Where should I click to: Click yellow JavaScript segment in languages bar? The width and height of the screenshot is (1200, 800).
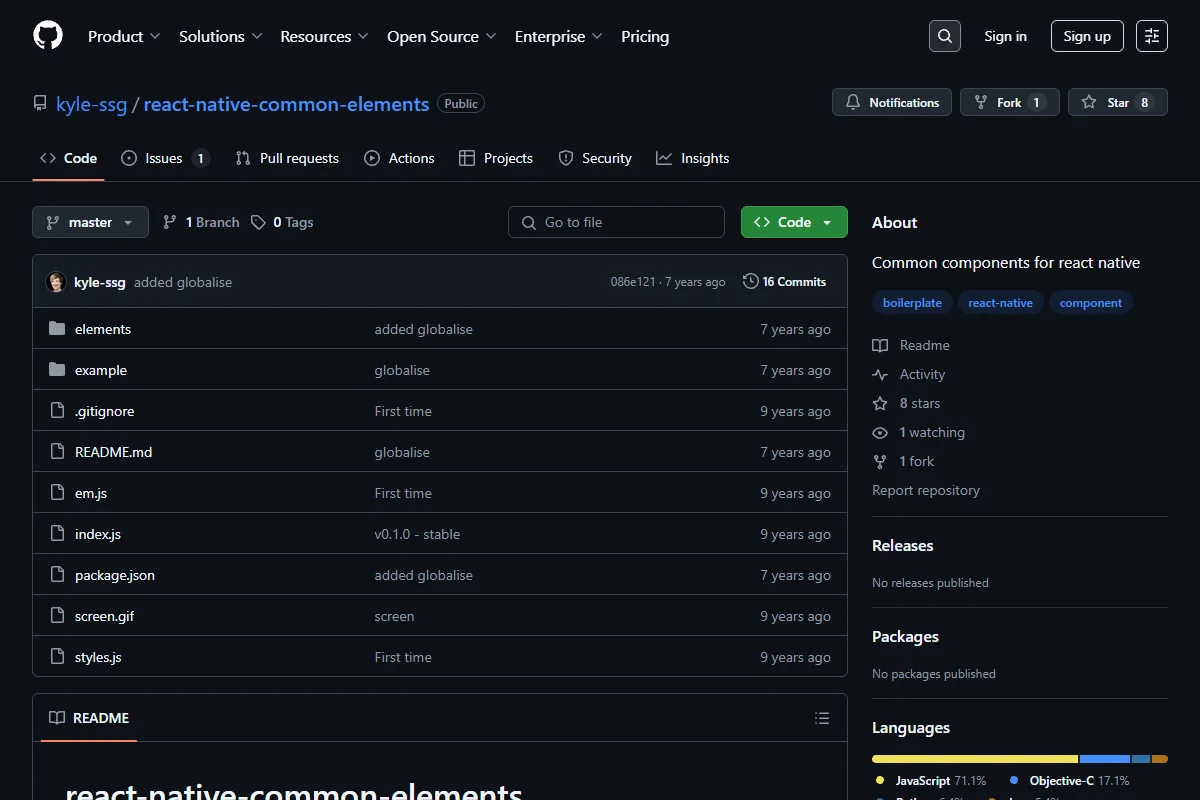pos(975,759)
